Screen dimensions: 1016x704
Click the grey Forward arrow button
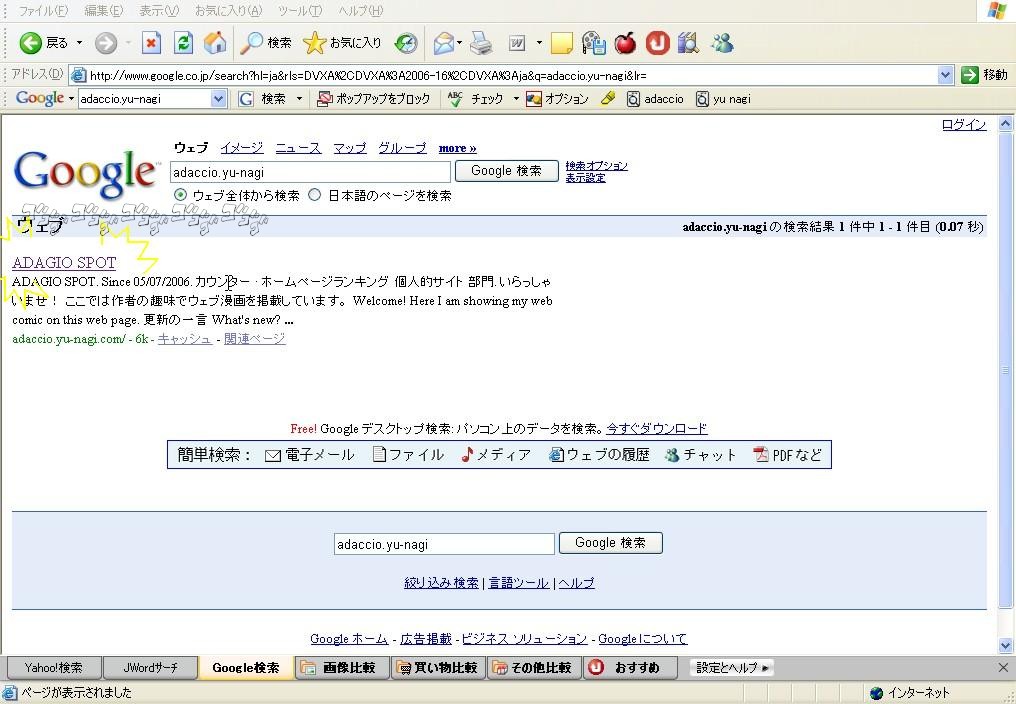click(106, 43)
